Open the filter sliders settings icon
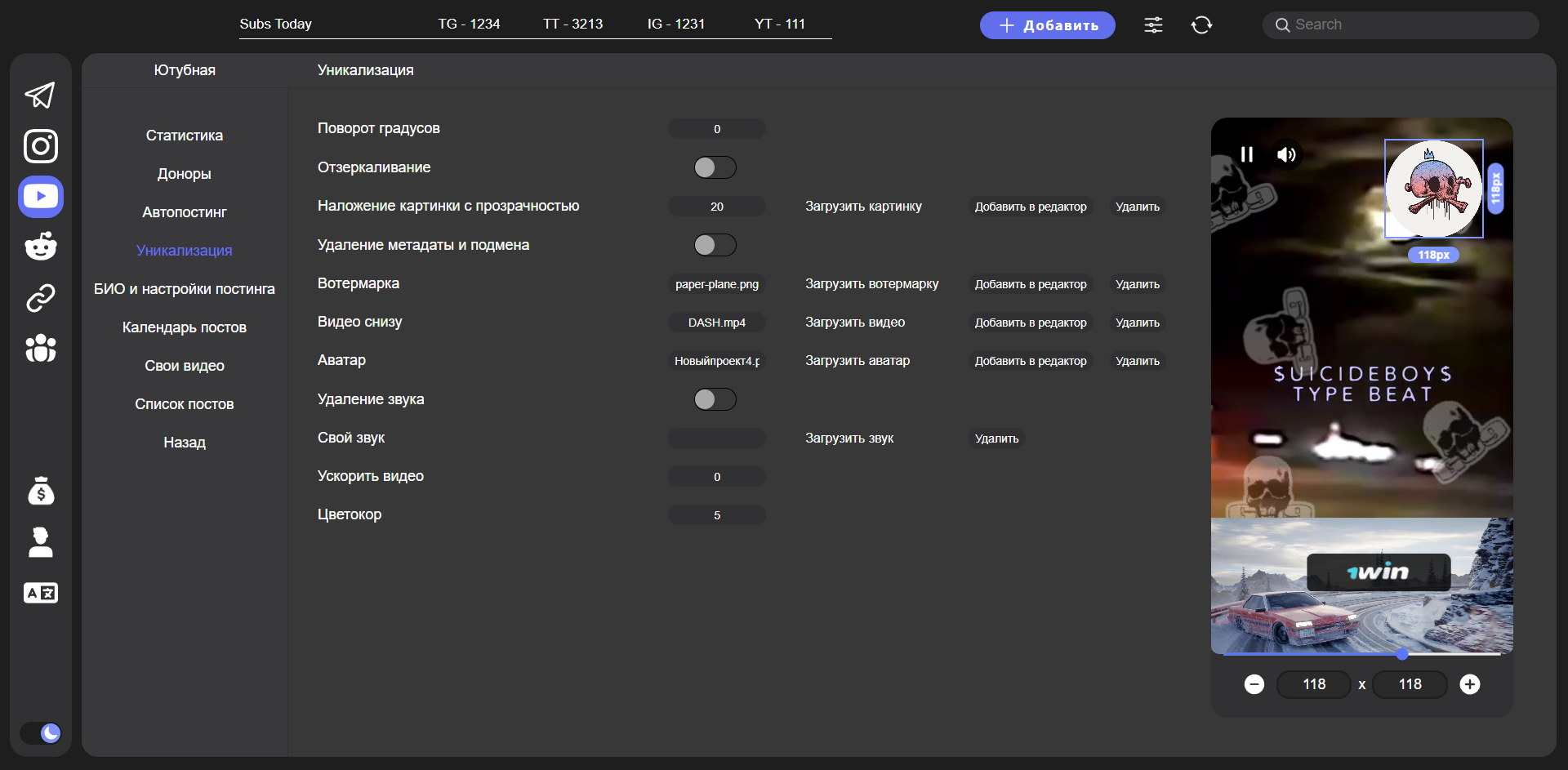The image size is (1568, 770). (x=1153, y=25)
